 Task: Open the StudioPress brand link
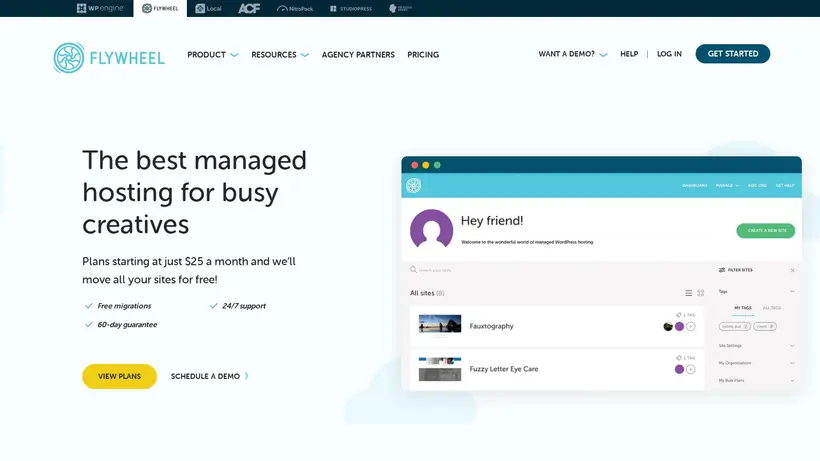click(351, 8)
